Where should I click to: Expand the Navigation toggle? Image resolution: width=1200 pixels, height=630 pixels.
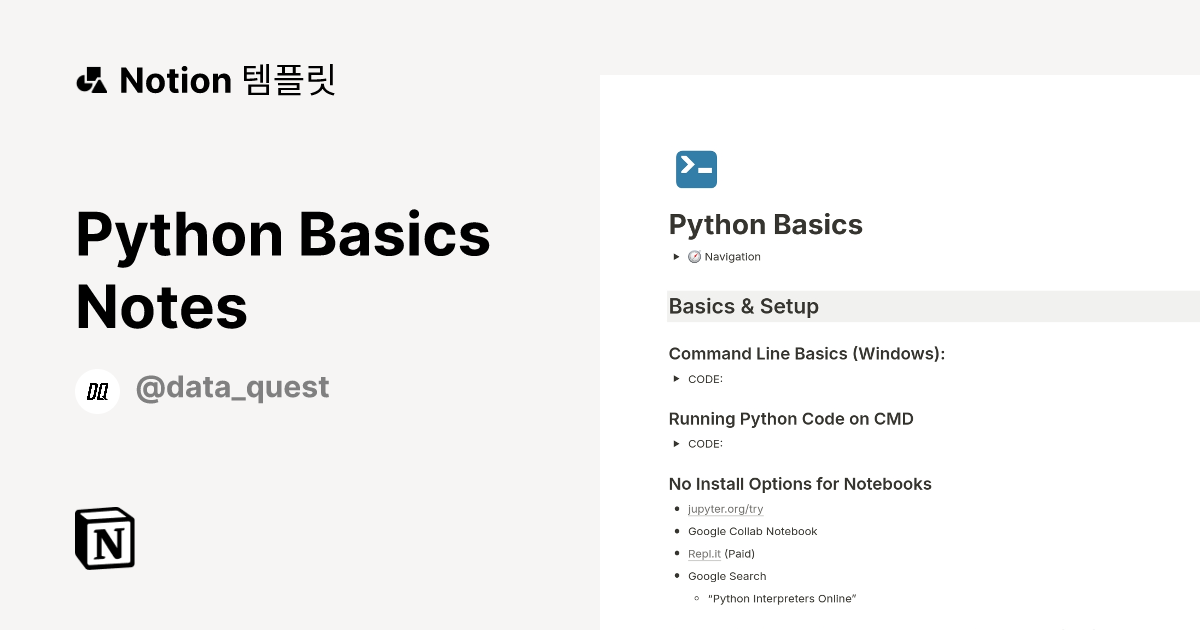[676, 256]
